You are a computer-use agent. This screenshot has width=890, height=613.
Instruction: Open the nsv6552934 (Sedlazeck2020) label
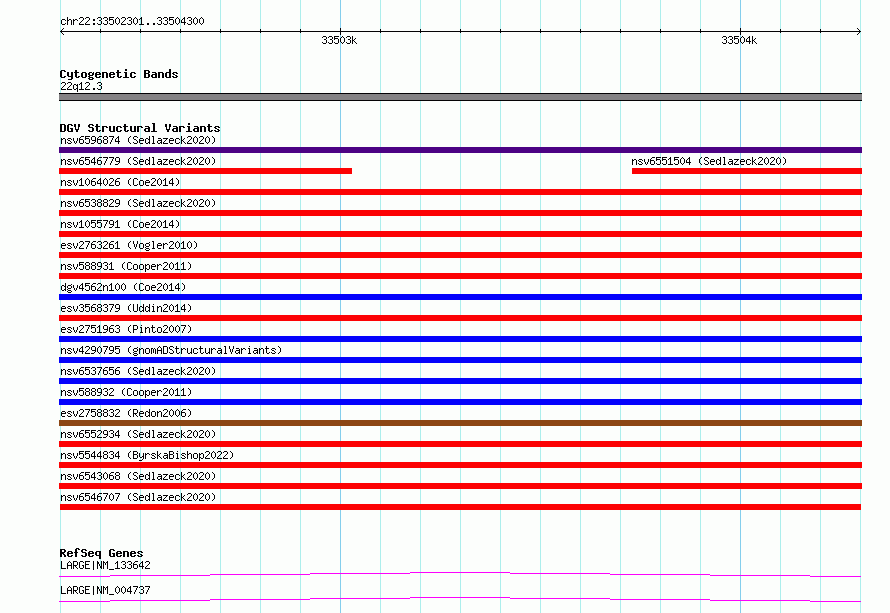(138, 434)
